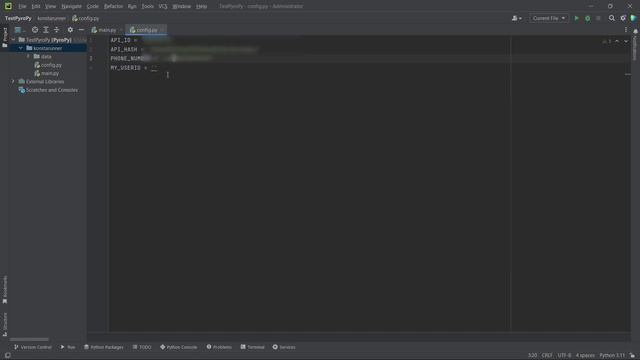Open TODO tool window
Screen dimensions: 640x360
[x=142, y=347]
